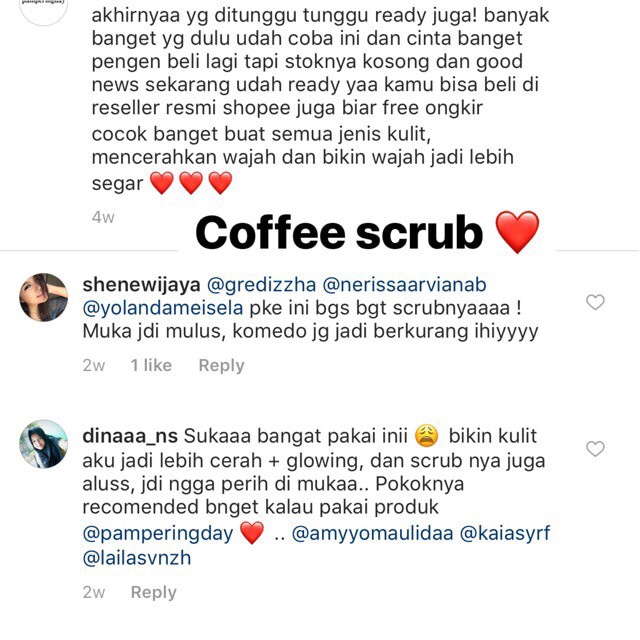Like shenewijaya's comment with the heart icon

595,302
